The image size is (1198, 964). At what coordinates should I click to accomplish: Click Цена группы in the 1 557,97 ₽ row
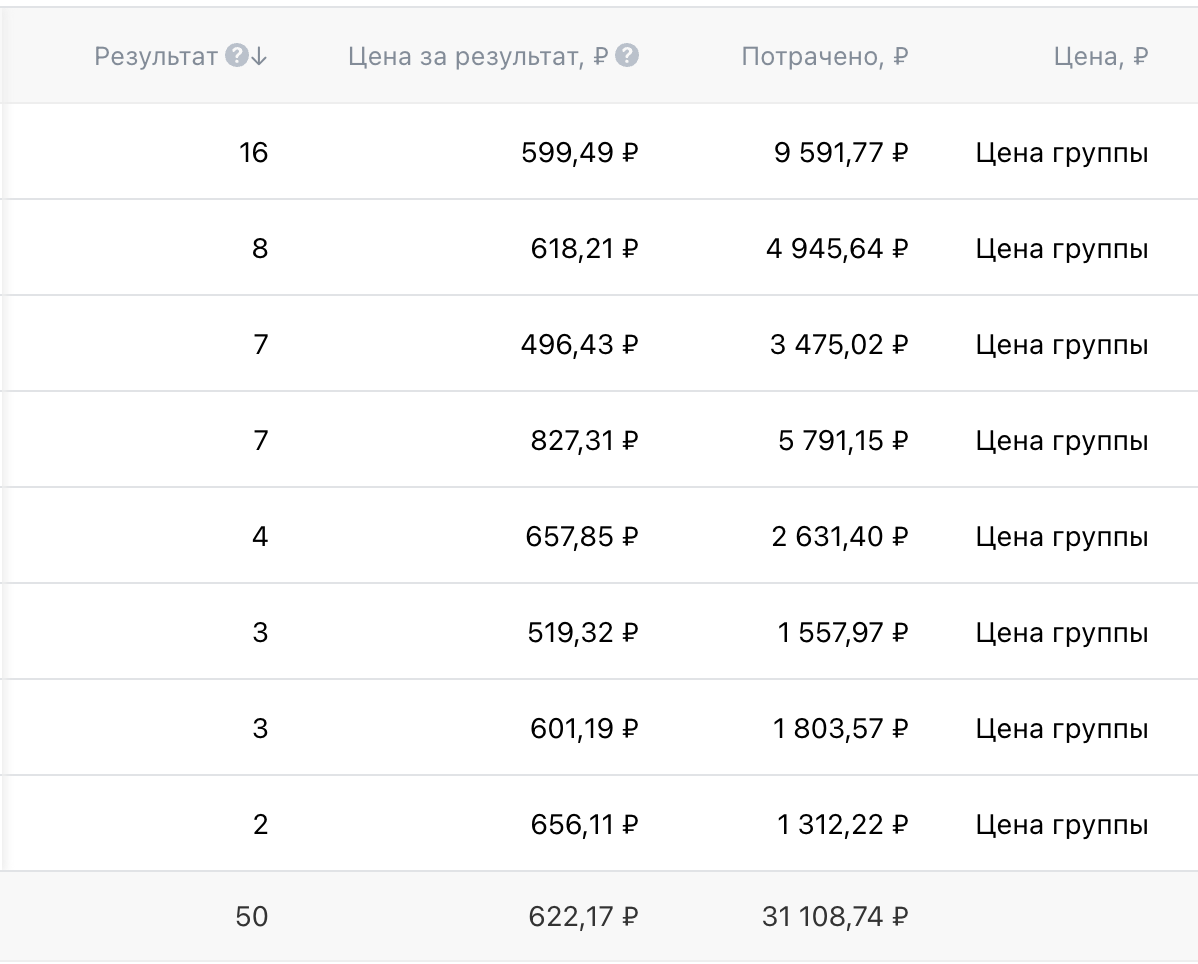(x=1061, y=633)
